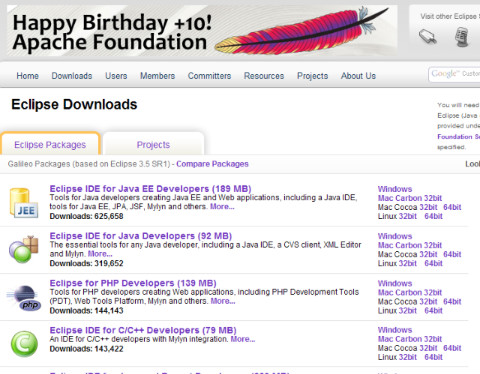The width and height of the screenshot is (480, 374).
Task: Download PHP Developers package for Windows
Action: [x=395, y=284]
